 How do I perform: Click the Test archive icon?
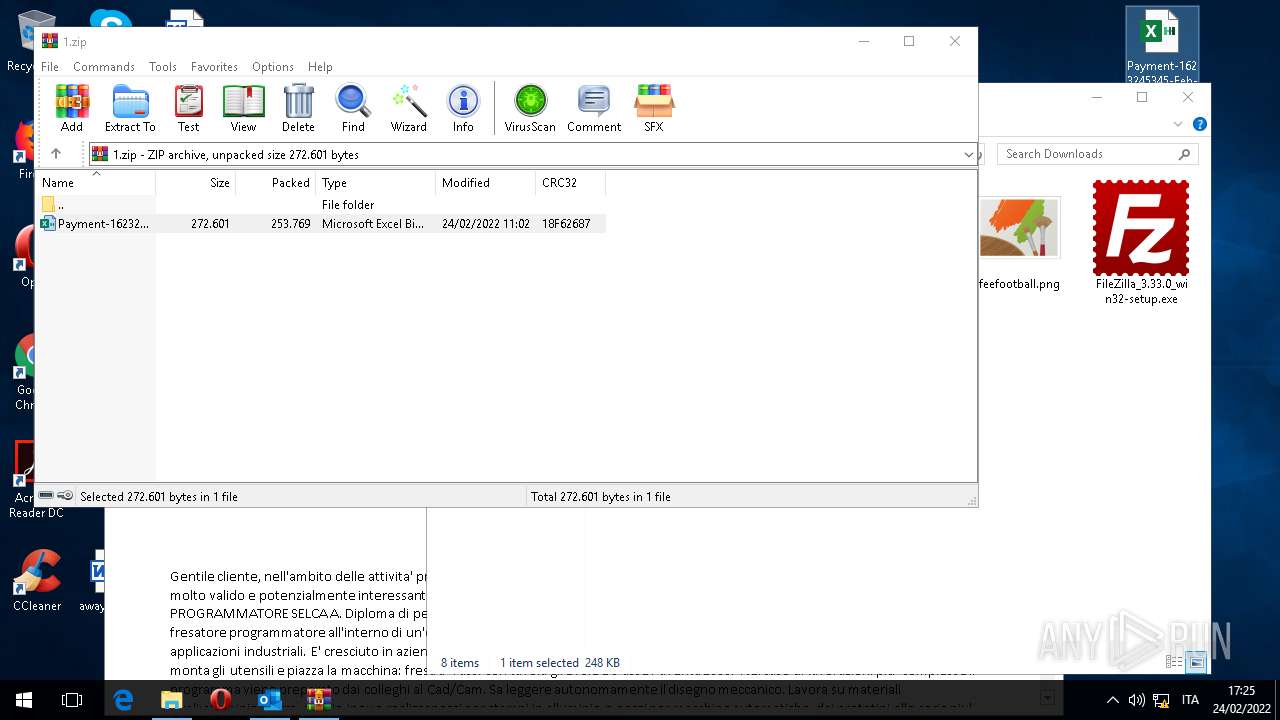tap(188, 108)
